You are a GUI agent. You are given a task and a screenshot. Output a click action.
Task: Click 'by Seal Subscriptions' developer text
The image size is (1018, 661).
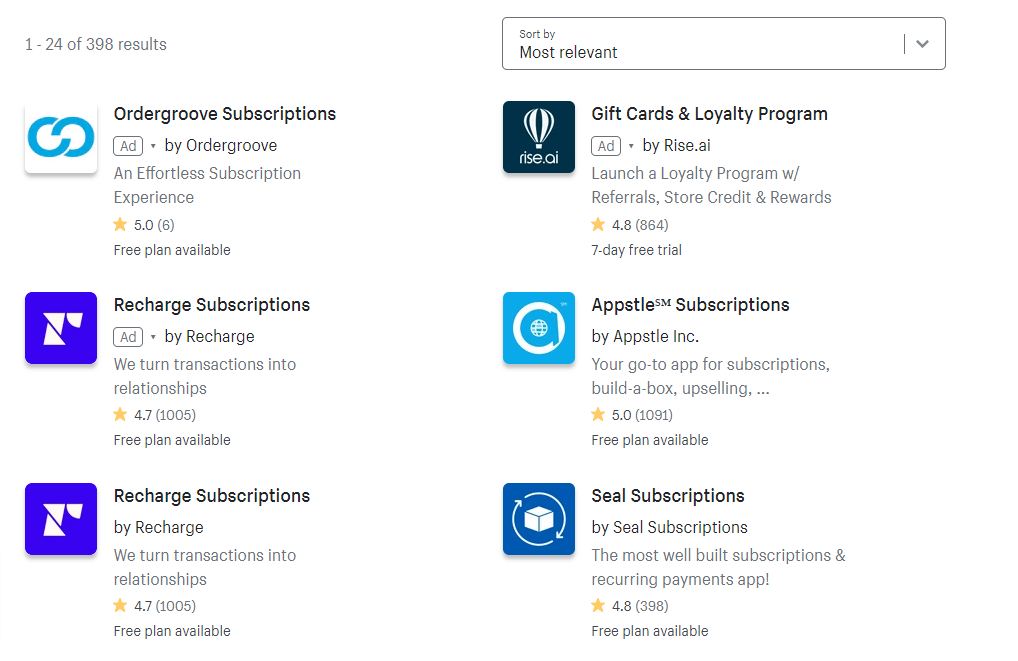[669, 527]
